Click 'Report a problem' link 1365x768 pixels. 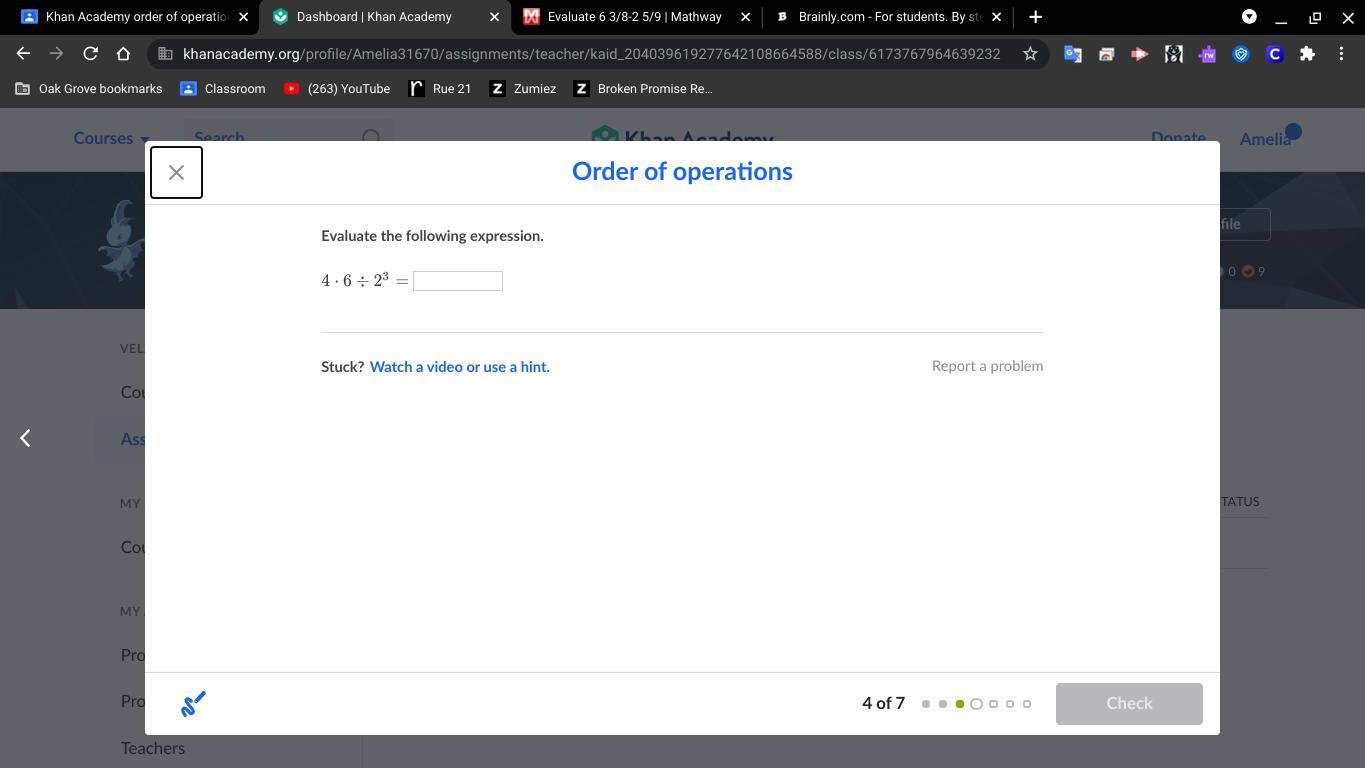987,366
